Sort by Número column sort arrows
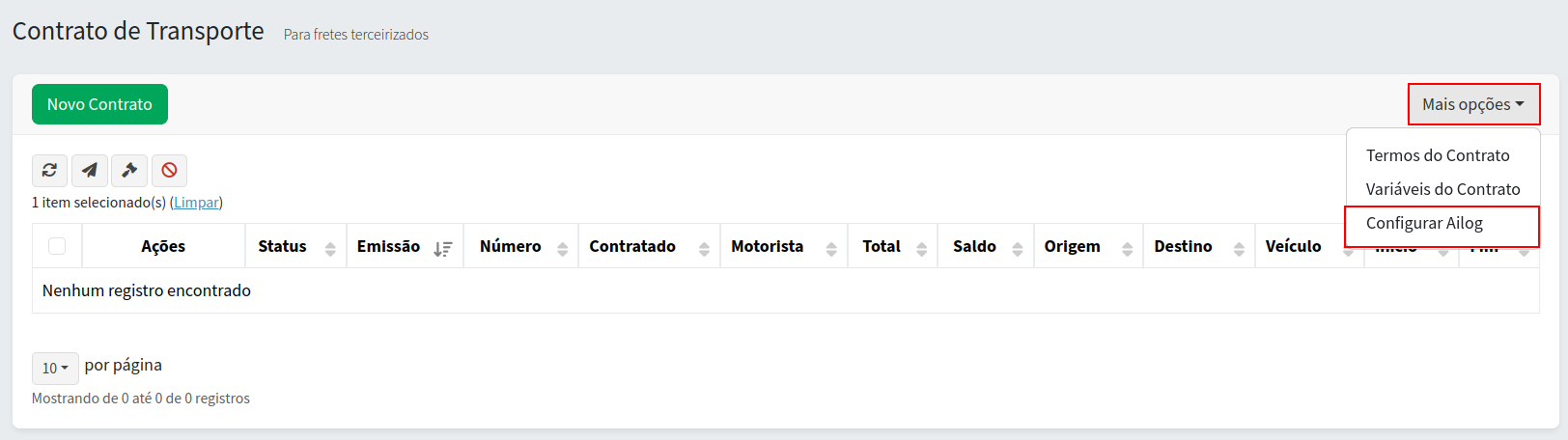This screenshot has width=1568, height=440. point(563,249)
